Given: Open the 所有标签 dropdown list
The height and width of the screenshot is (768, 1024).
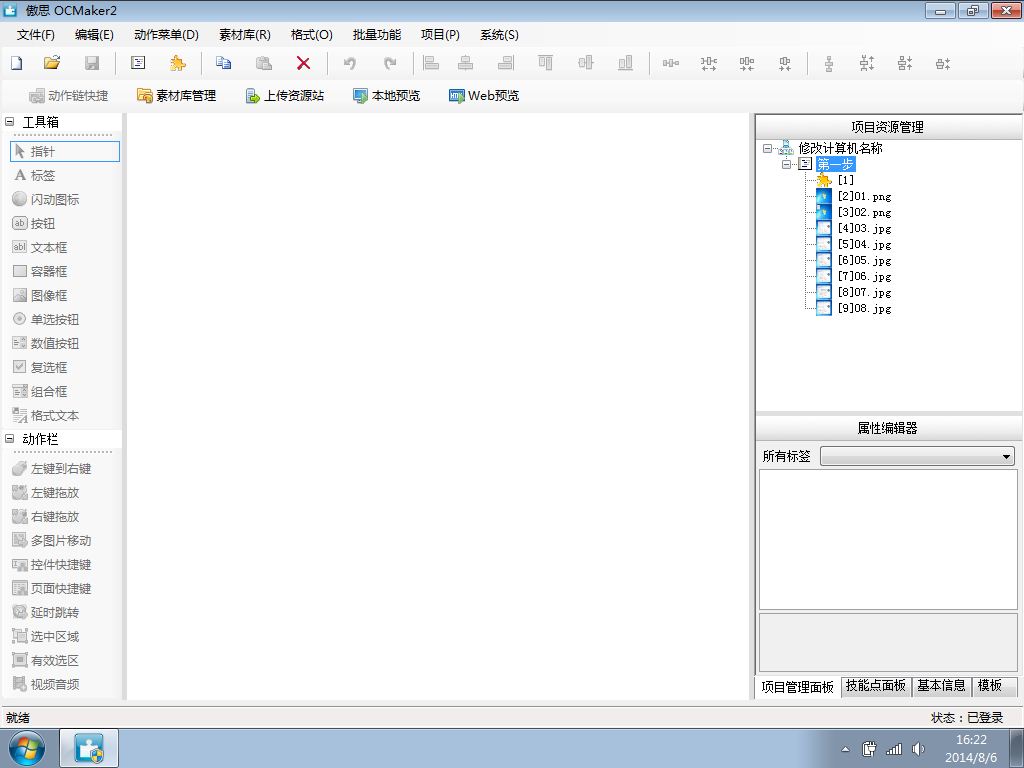Looking at the screenshot, I should (x=1006, y=456).
